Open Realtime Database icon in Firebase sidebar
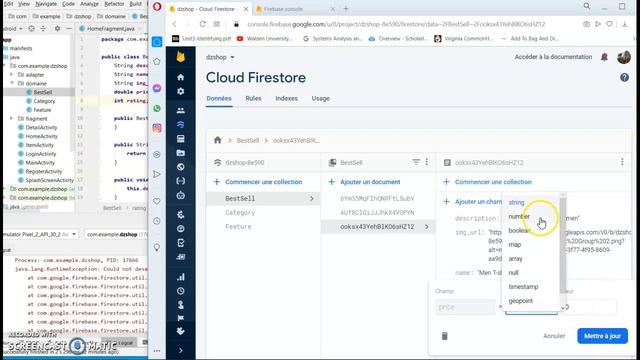Viewport: 640px width, 360px height. (180, 139)
